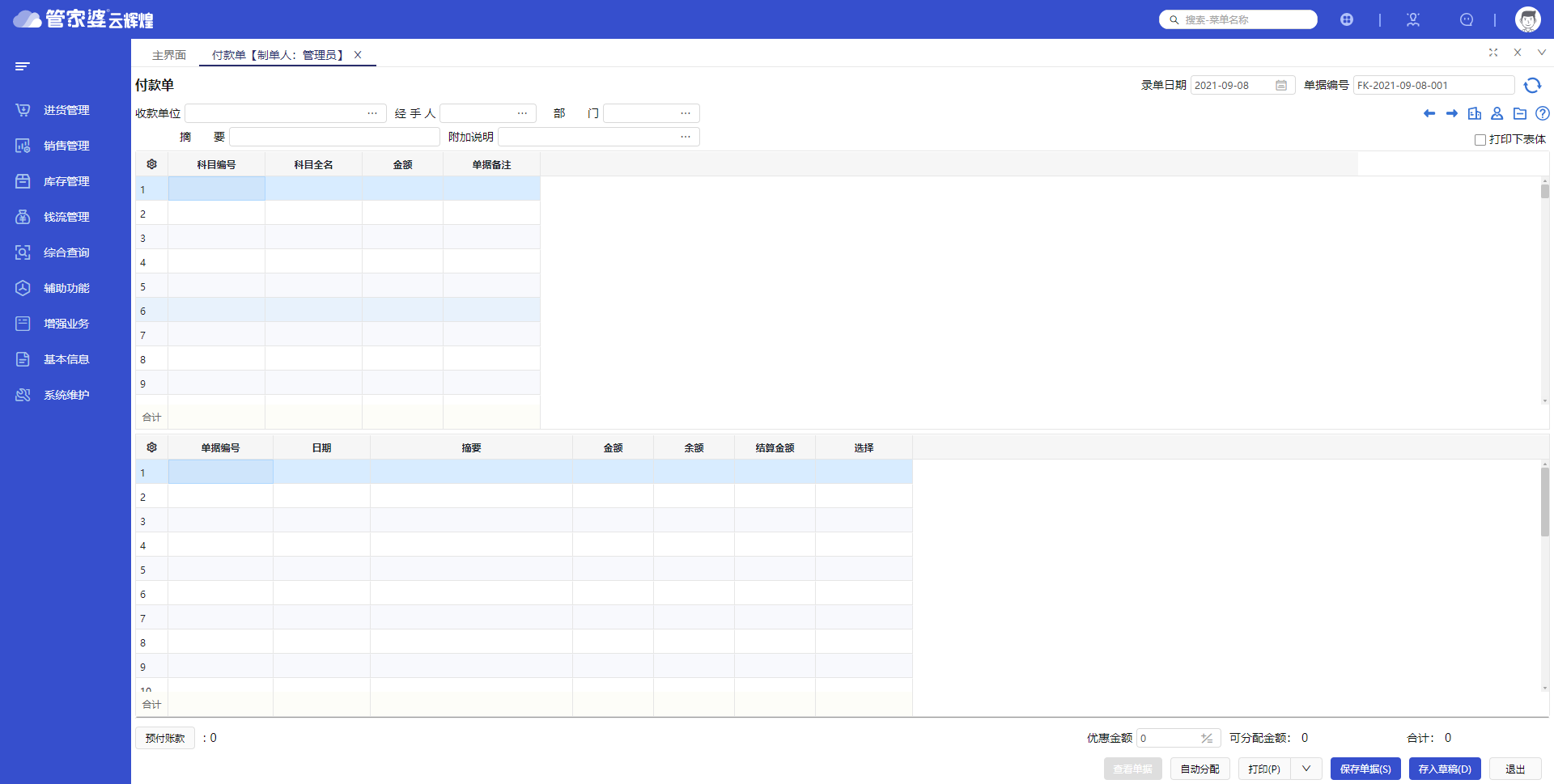1554x784 pixels.
Task: Click the 余额 column header
Action: coord(694,447)
